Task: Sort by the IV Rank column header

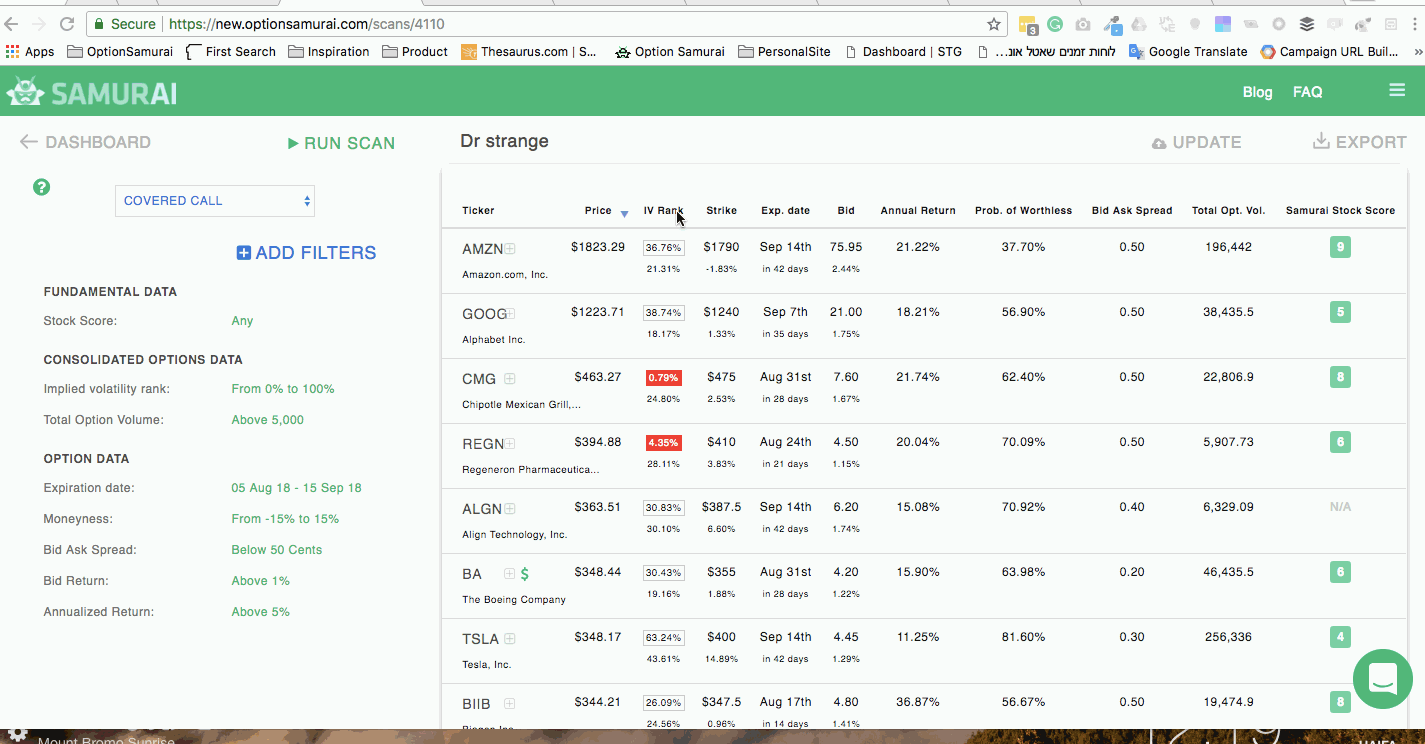Action: pyautogui.click(x=663, y=211)
